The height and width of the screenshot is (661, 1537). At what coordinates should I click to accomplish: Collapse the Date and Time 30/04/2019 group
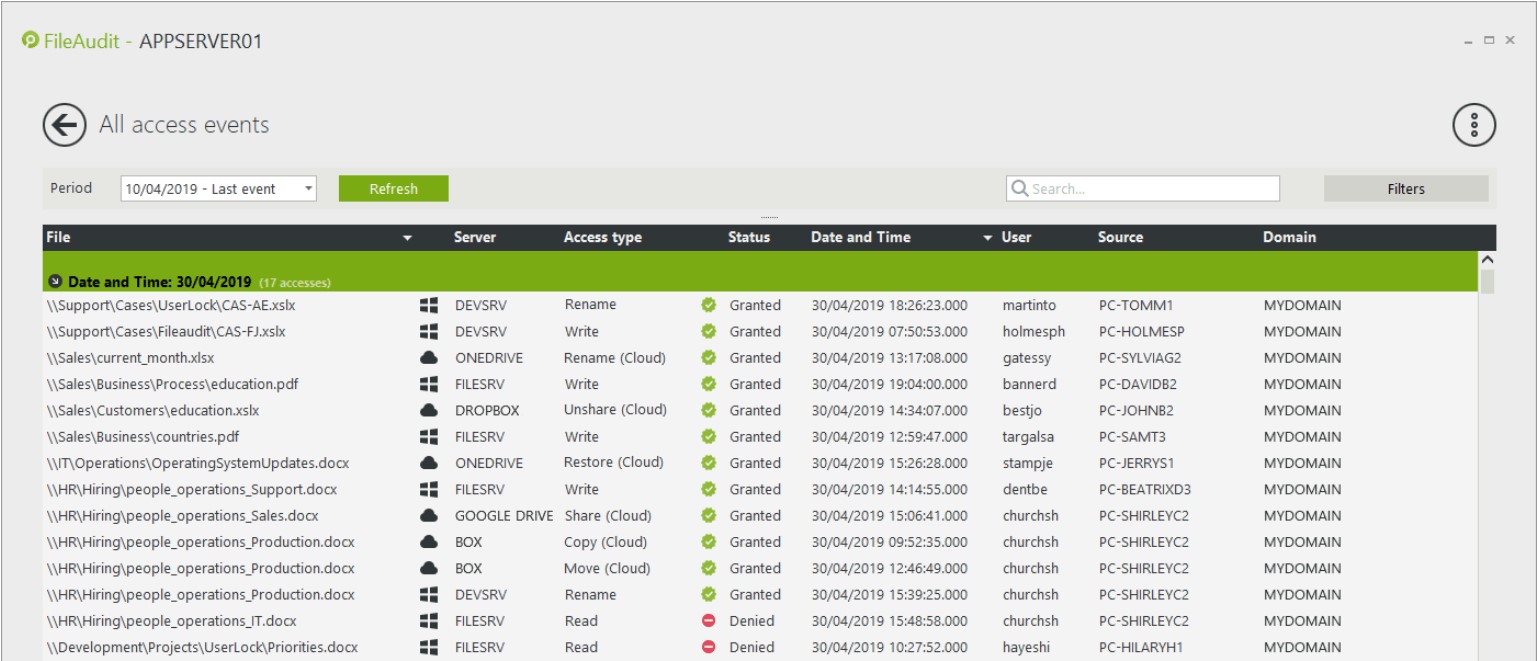click(x=56, y=282)
